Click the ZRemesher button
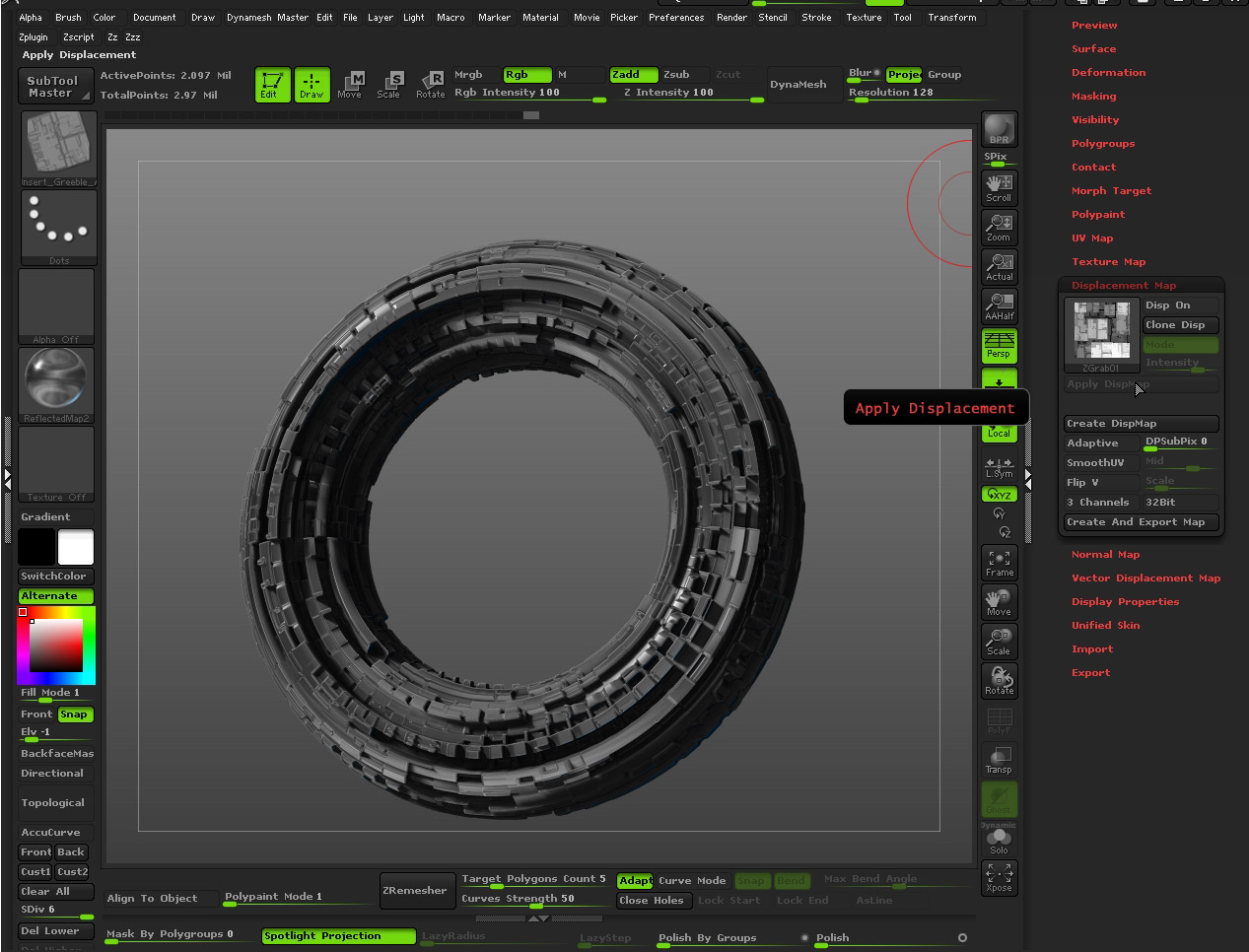Image resolution: width=1249 pixels, height=952 pixels. pyautogui.click(x=415, y=891)
